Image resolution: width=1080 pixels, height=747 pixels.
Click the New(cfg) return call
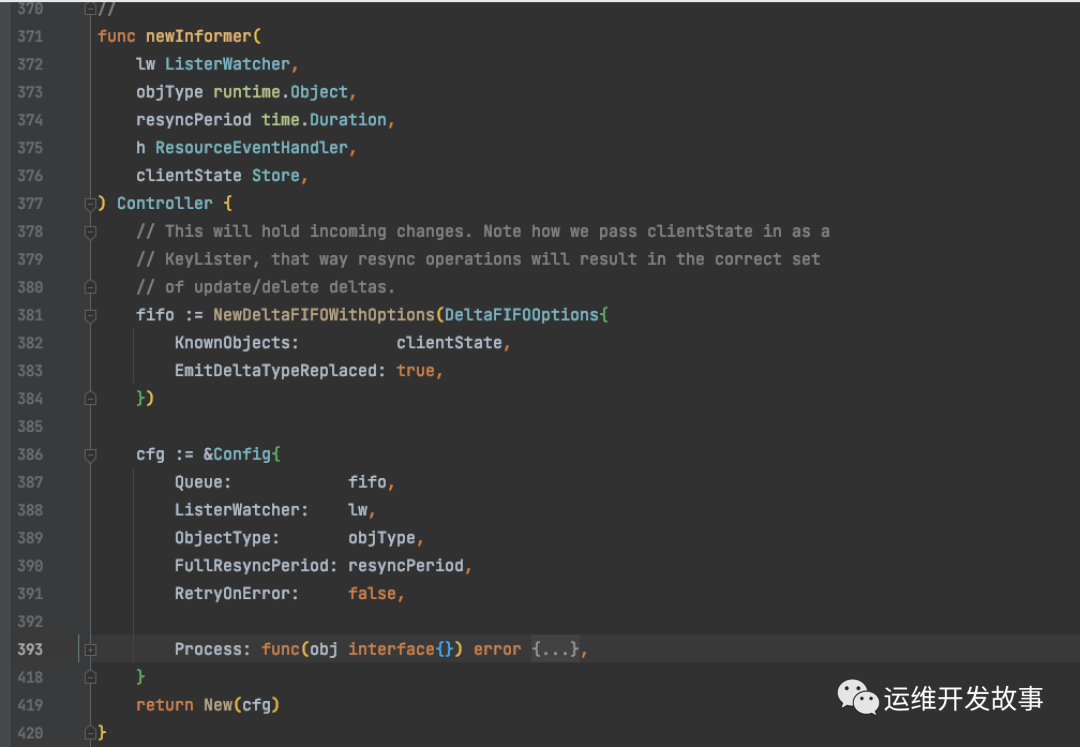241,705
